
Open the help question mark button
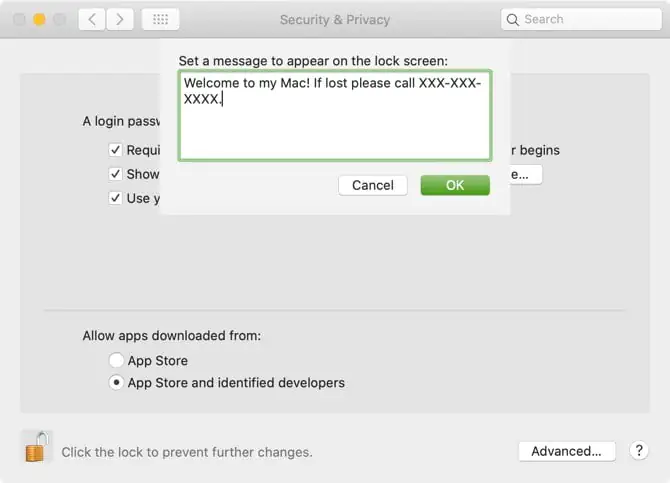coord(639,451)
